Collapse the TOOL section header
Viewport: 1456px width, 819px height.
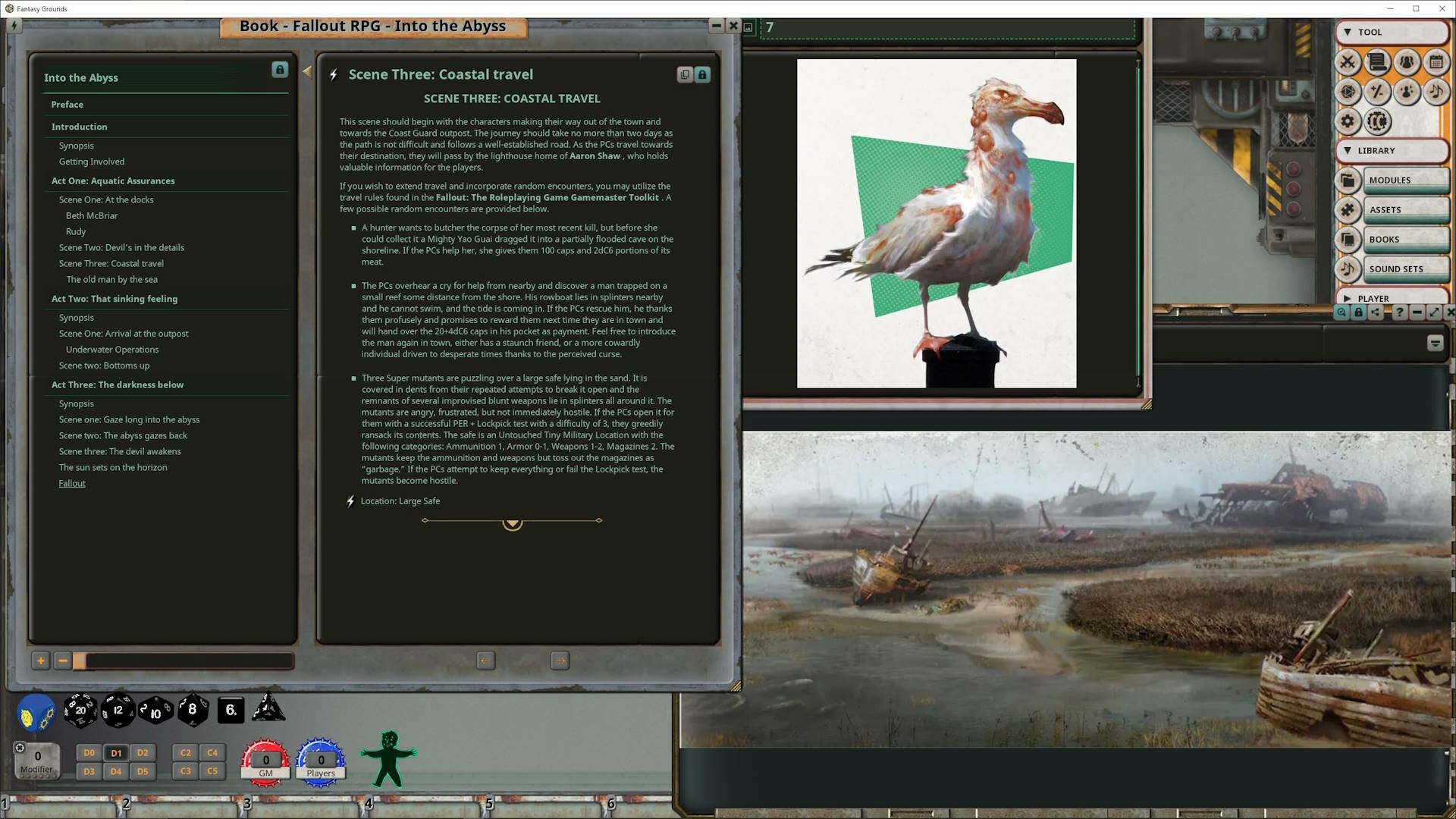[x=1393, y=33]
